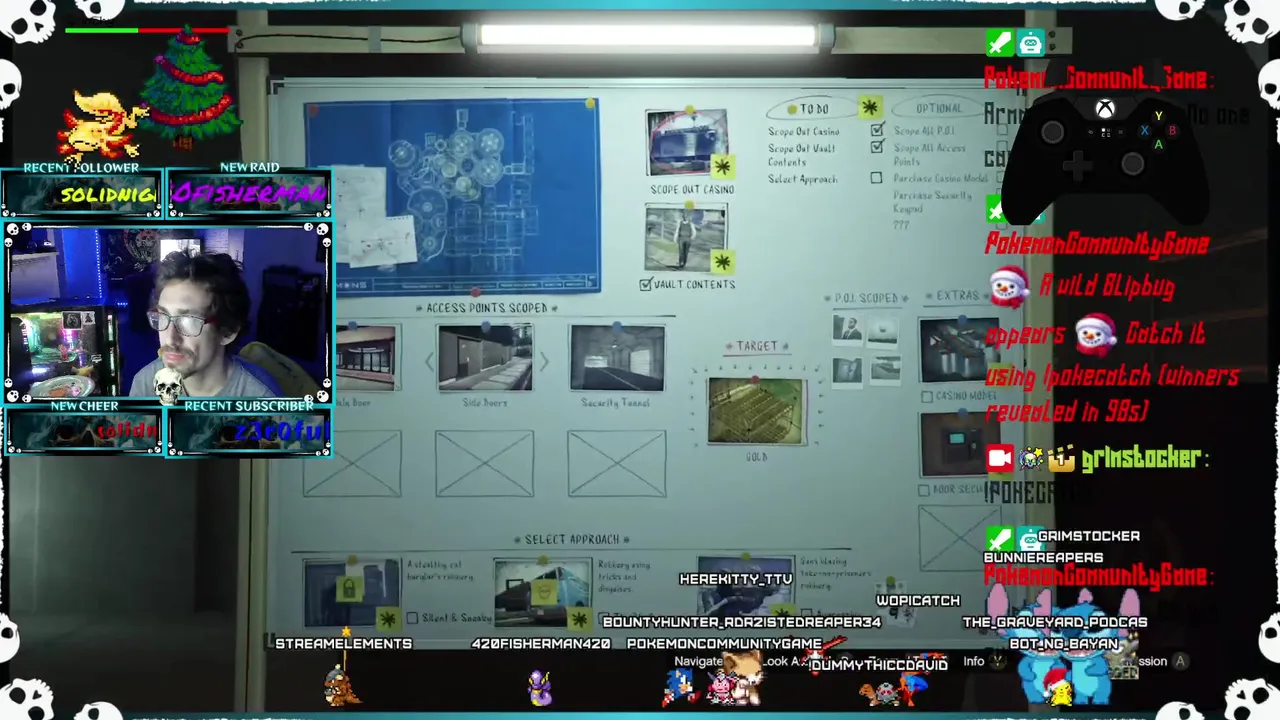Click red camera badge beside grimstocker
1280x720 pixels.
[1000, 459]
